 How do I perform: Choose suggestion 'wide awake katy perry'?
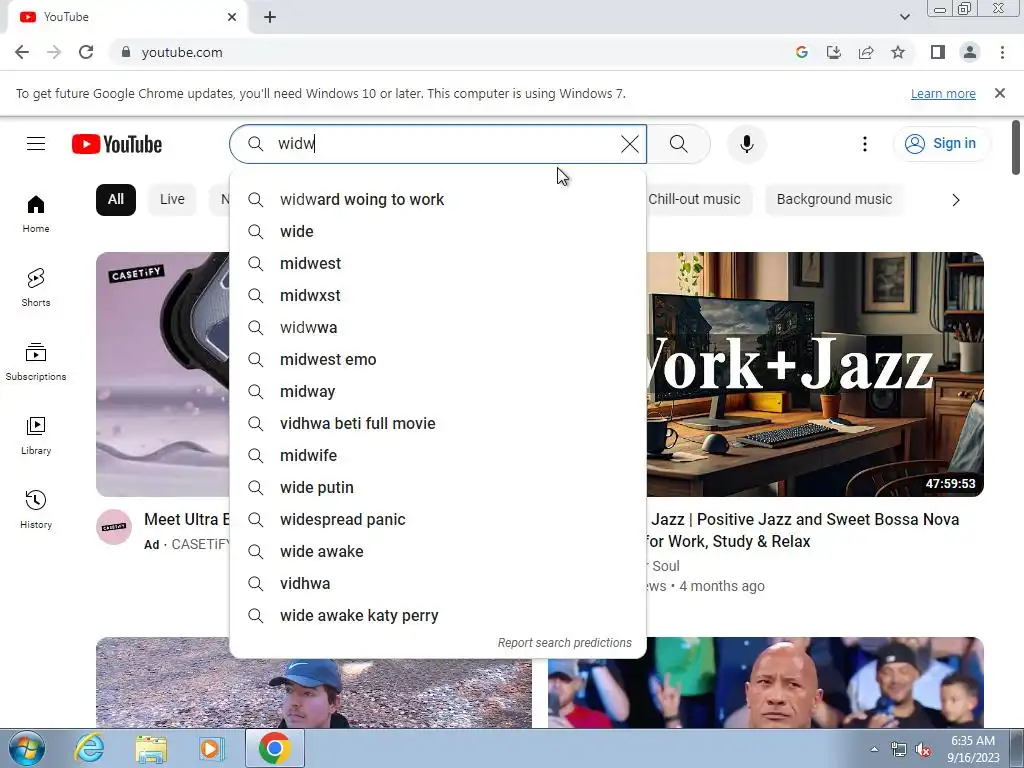pos(438,615)
